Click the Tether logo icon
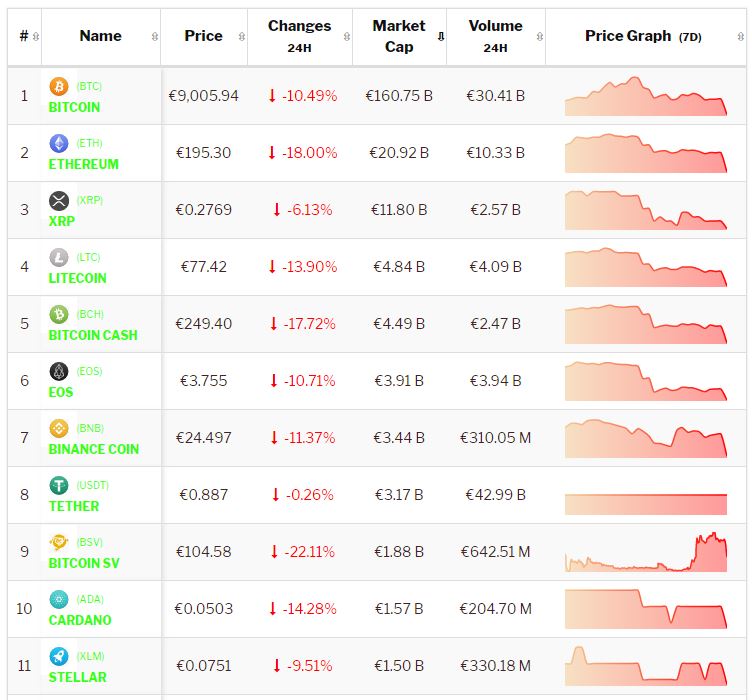 pyautogui.click(x=59, y=486)
